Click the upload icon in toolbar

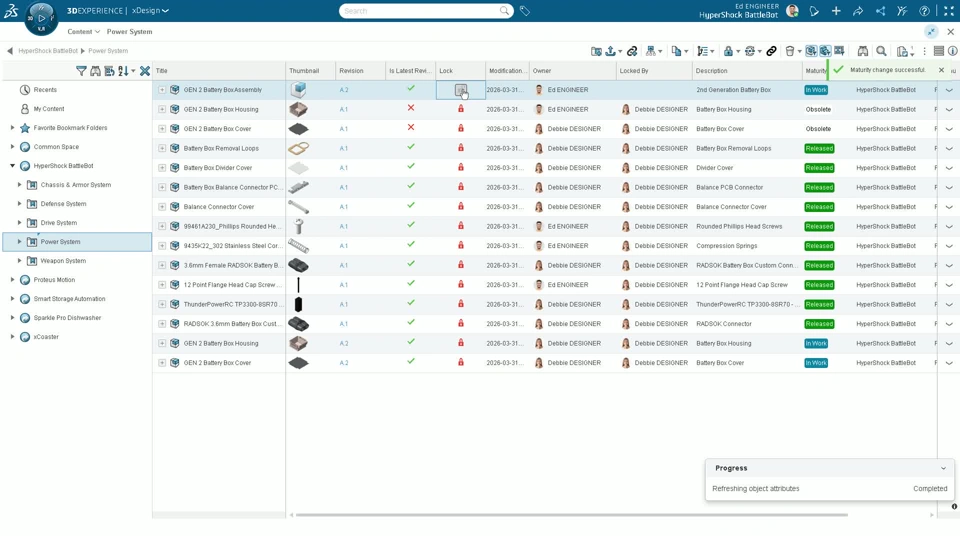[x=610, y=51]
